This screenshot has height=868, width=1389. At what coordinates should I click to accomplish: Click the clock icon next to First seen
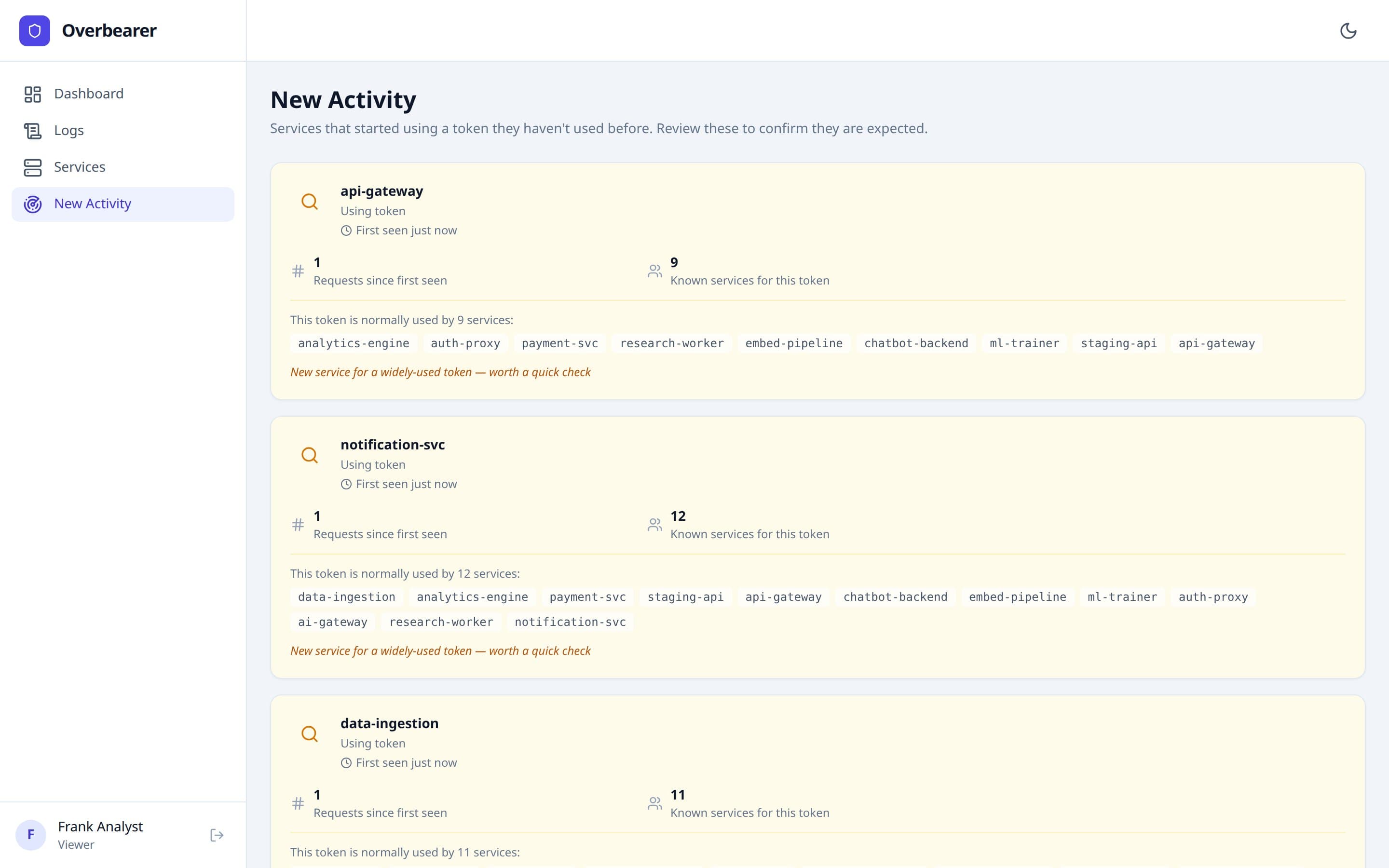[346, 230]
